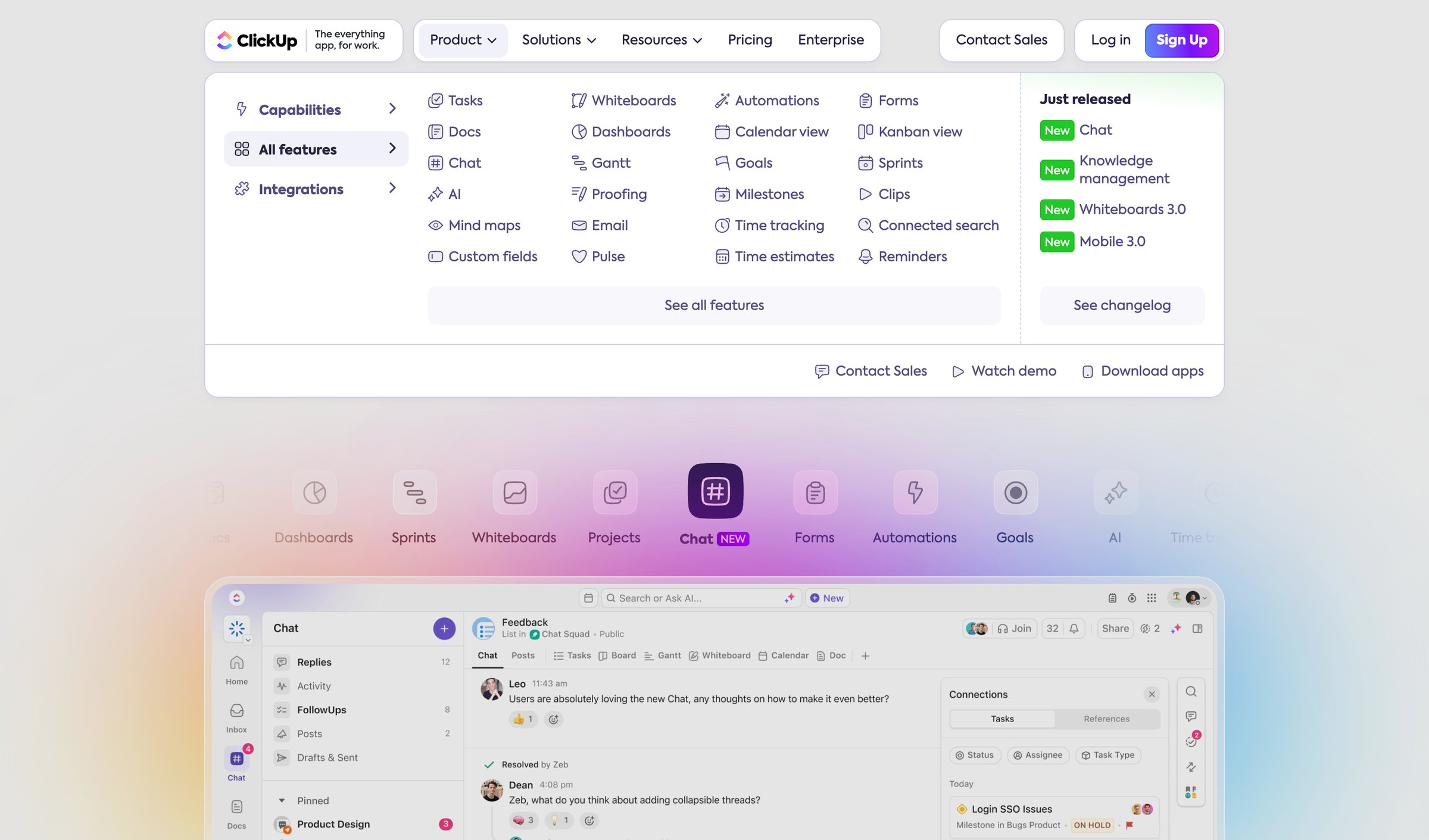
Task: Select the Sprints carousel icon
Action: [x=414, y=492]
